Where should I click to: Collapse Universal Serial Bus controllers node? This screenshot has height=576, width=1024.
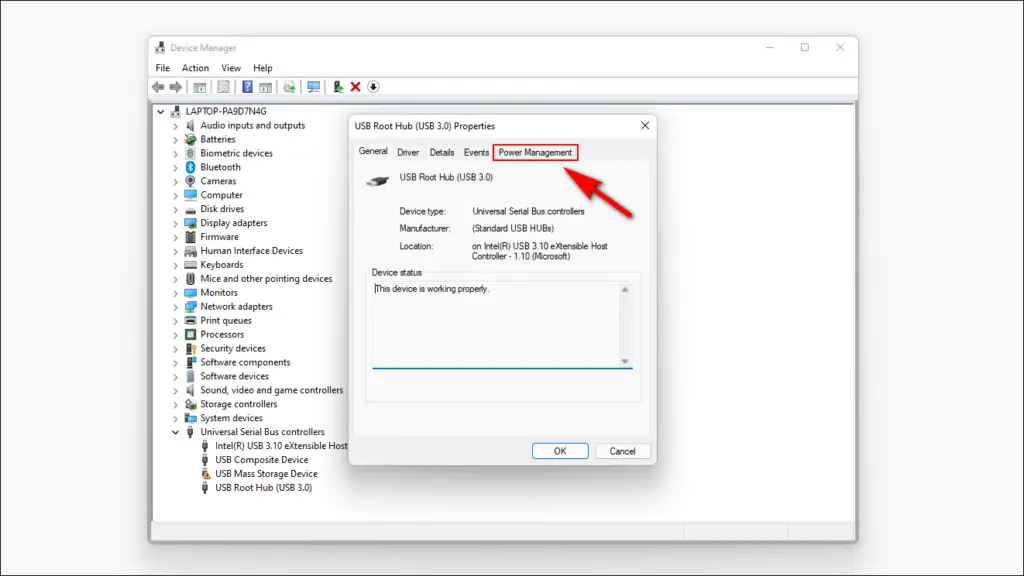coord(175,432)
